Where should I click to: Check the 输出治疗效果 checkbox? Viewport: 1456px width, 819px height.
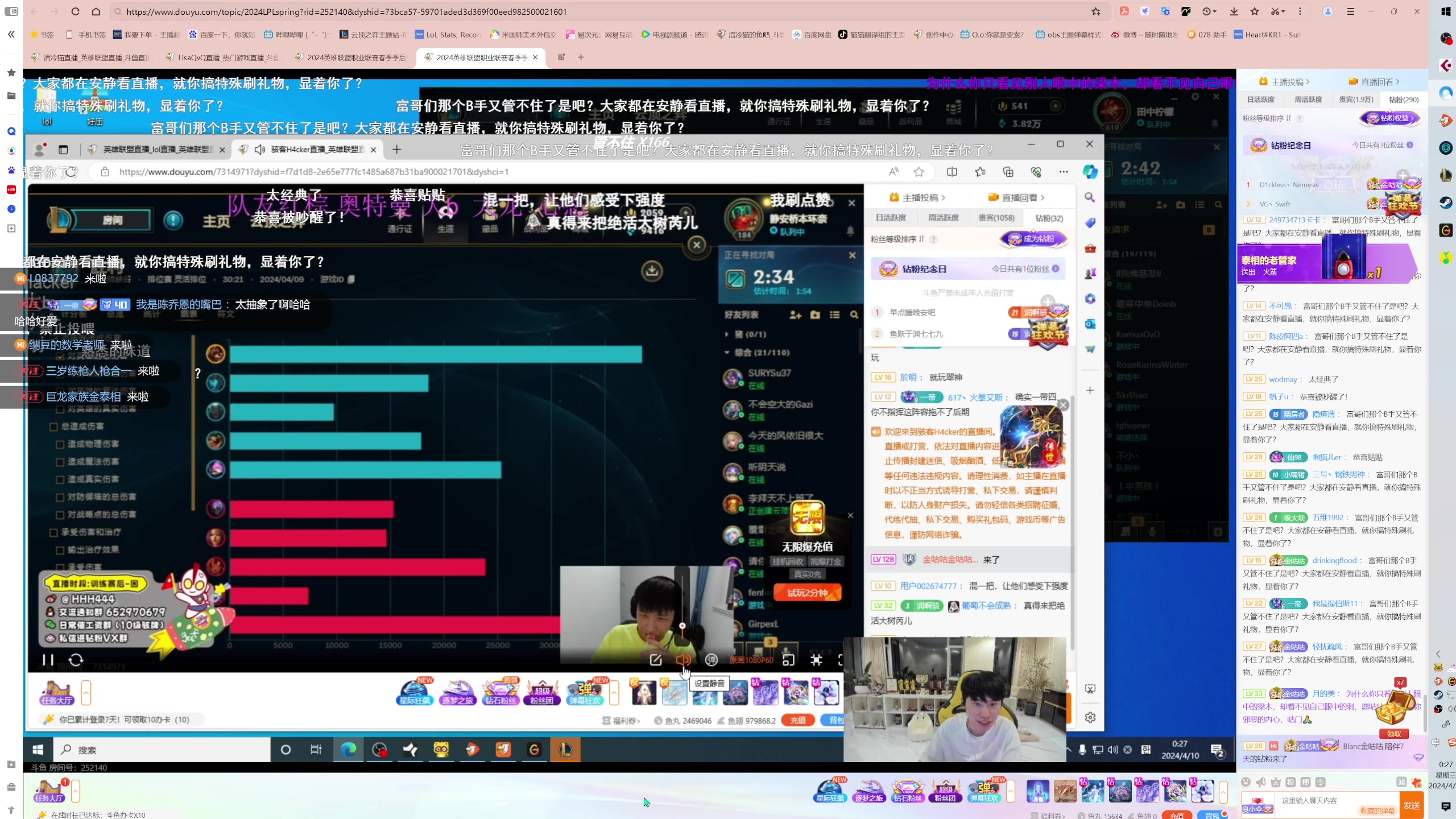coord(60,550)
